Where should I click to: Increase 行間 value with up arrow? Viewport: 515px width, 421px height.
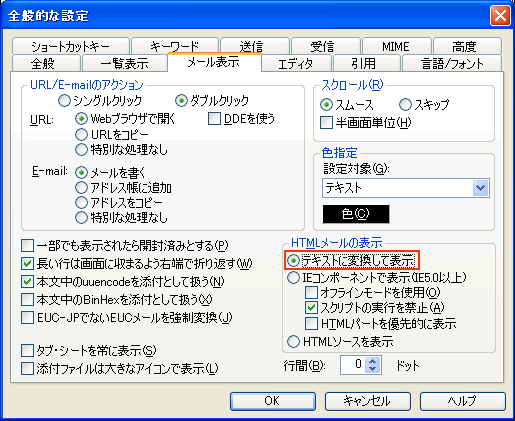pyautogui.click(x=372, y=361)
